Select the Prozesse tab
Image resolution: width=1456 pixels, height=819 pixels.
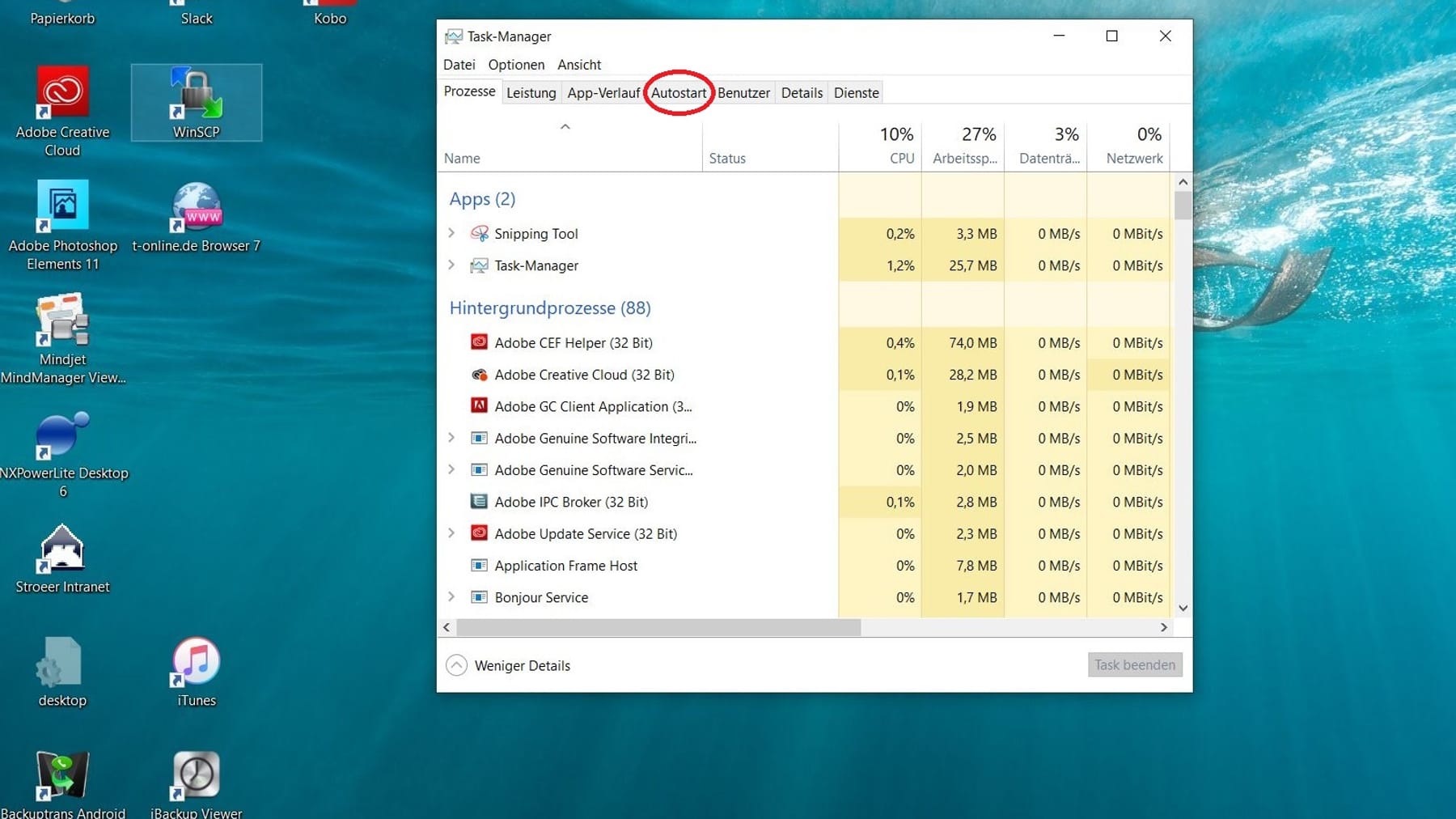[x=469, y=91]
